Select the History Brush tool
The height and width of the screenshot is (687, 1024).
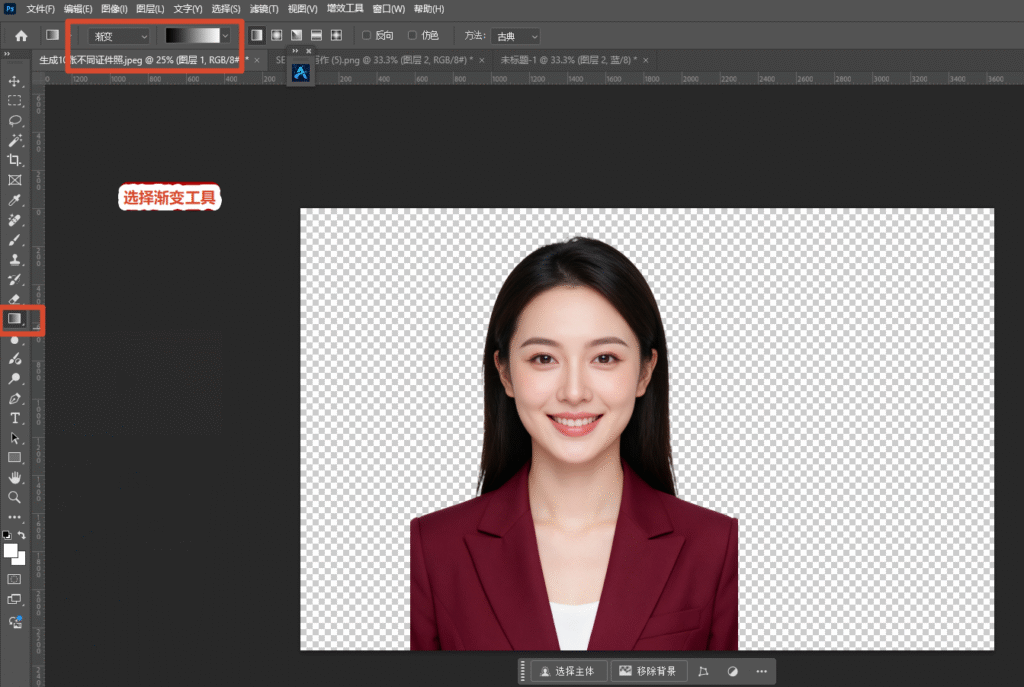[14, 280]
